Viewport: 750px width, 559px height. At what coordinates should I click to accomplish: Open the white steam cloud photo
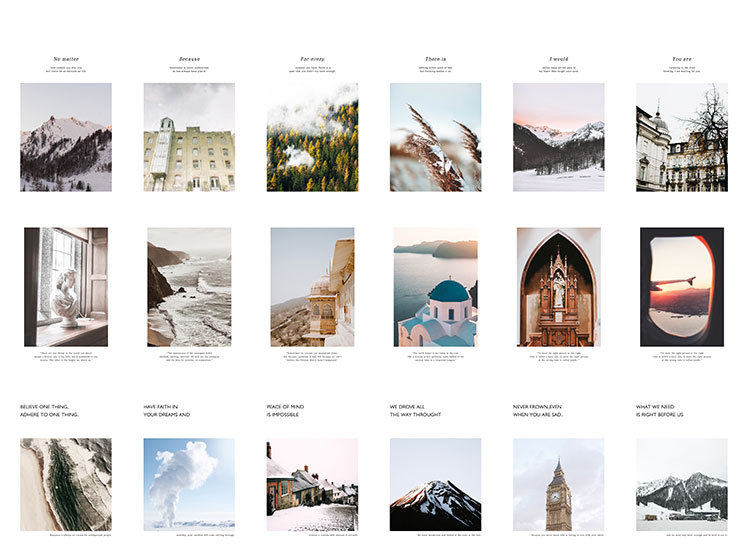(x=189, y=484)
